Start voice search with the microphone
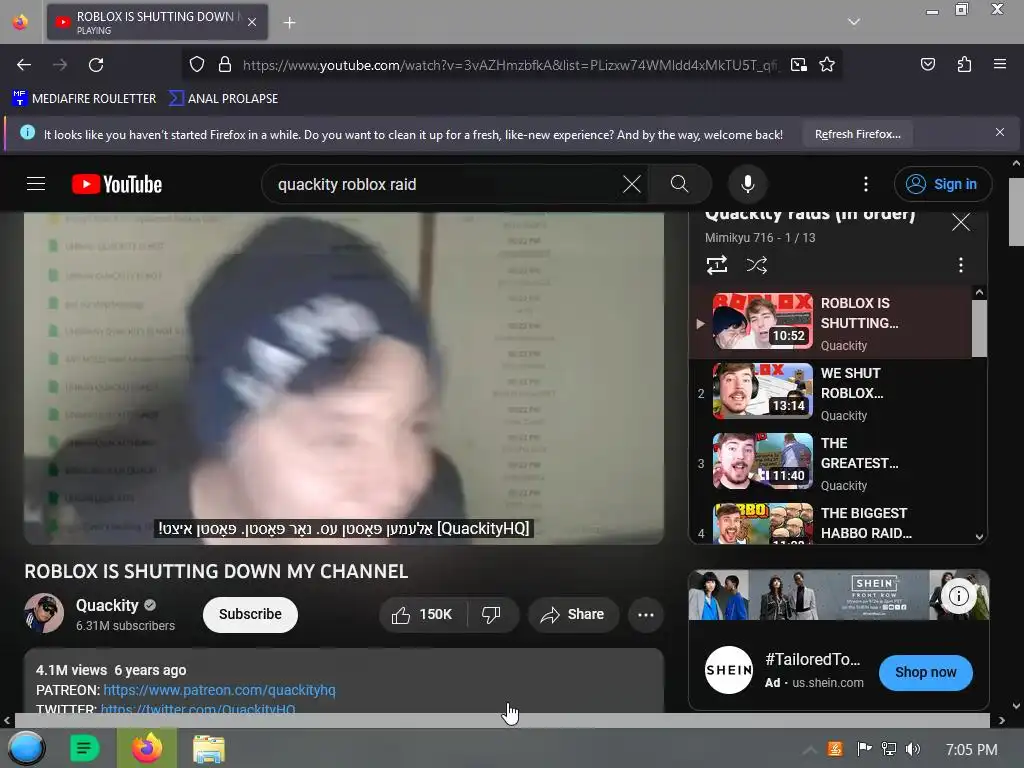Viewport: 1024px width, 768px height. pyautogui.click(x=748, y=184)
